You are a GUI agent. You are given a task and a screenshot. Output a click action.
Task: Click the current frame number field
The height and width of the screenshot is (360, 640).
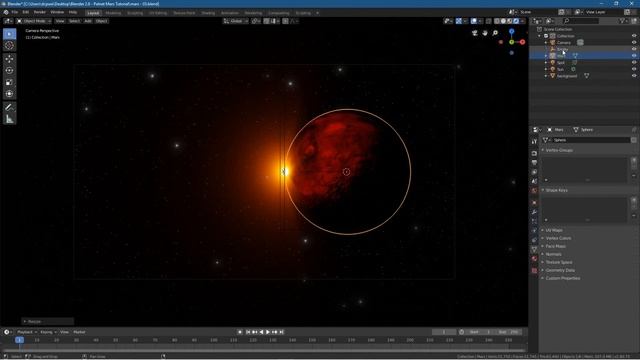pos(444,332)
